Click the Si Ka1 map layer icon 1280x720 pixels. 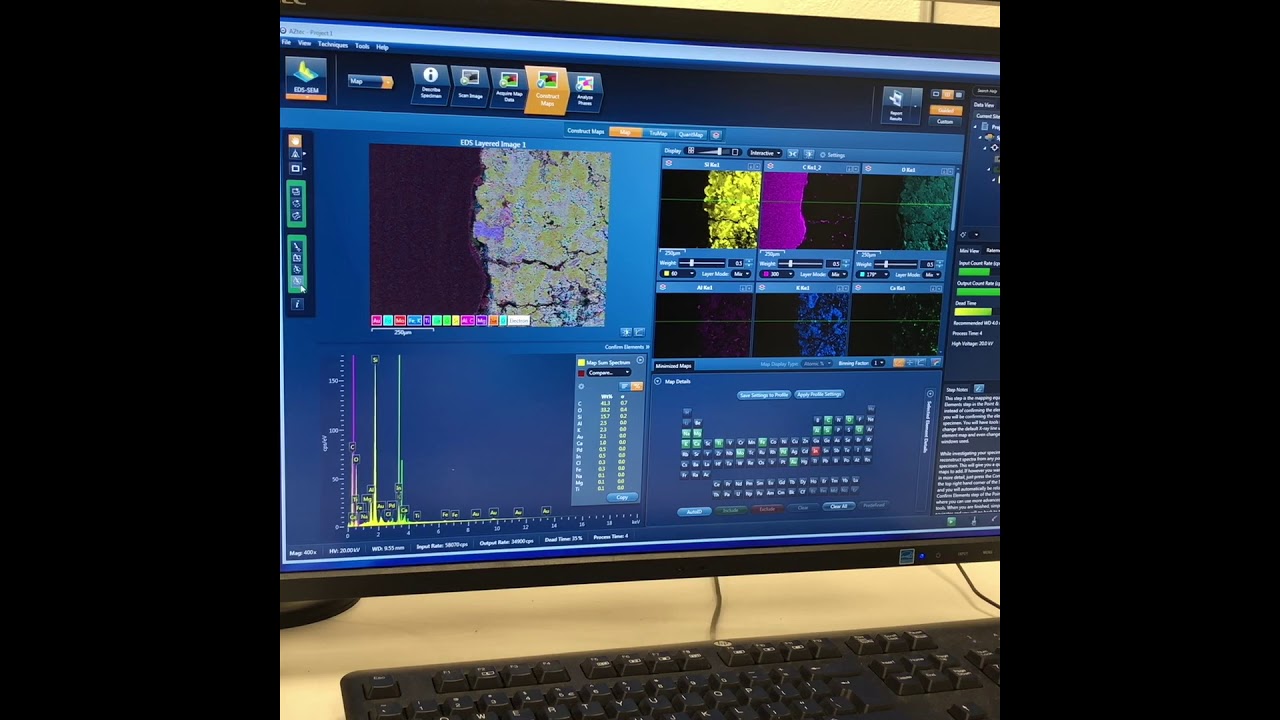tap(669, 163)
